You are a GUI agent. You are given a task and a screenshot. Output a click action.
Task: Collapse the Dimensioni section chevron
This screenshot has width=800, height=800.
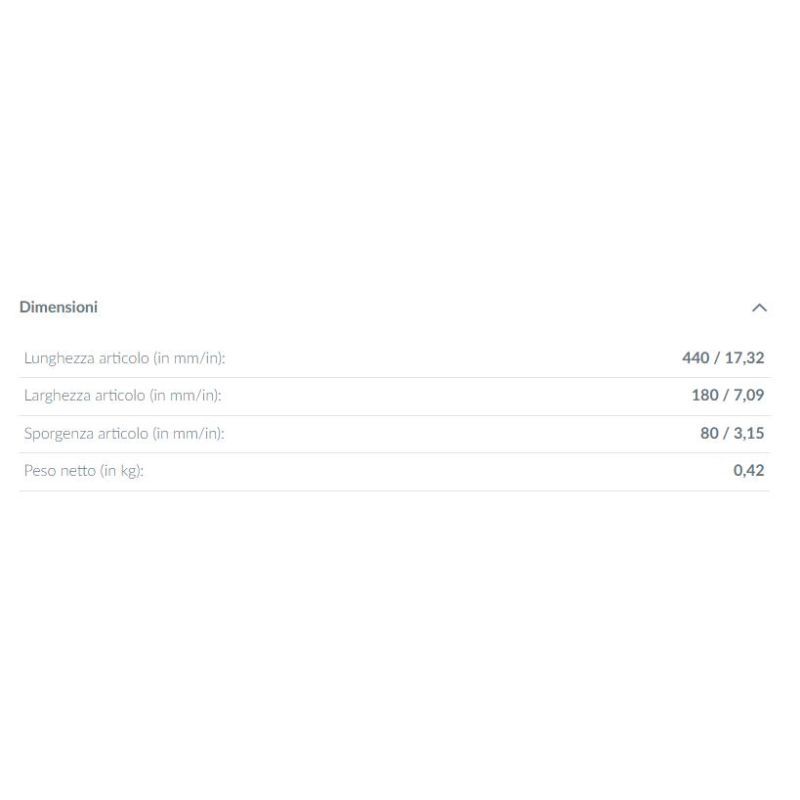tap(759, 308)
